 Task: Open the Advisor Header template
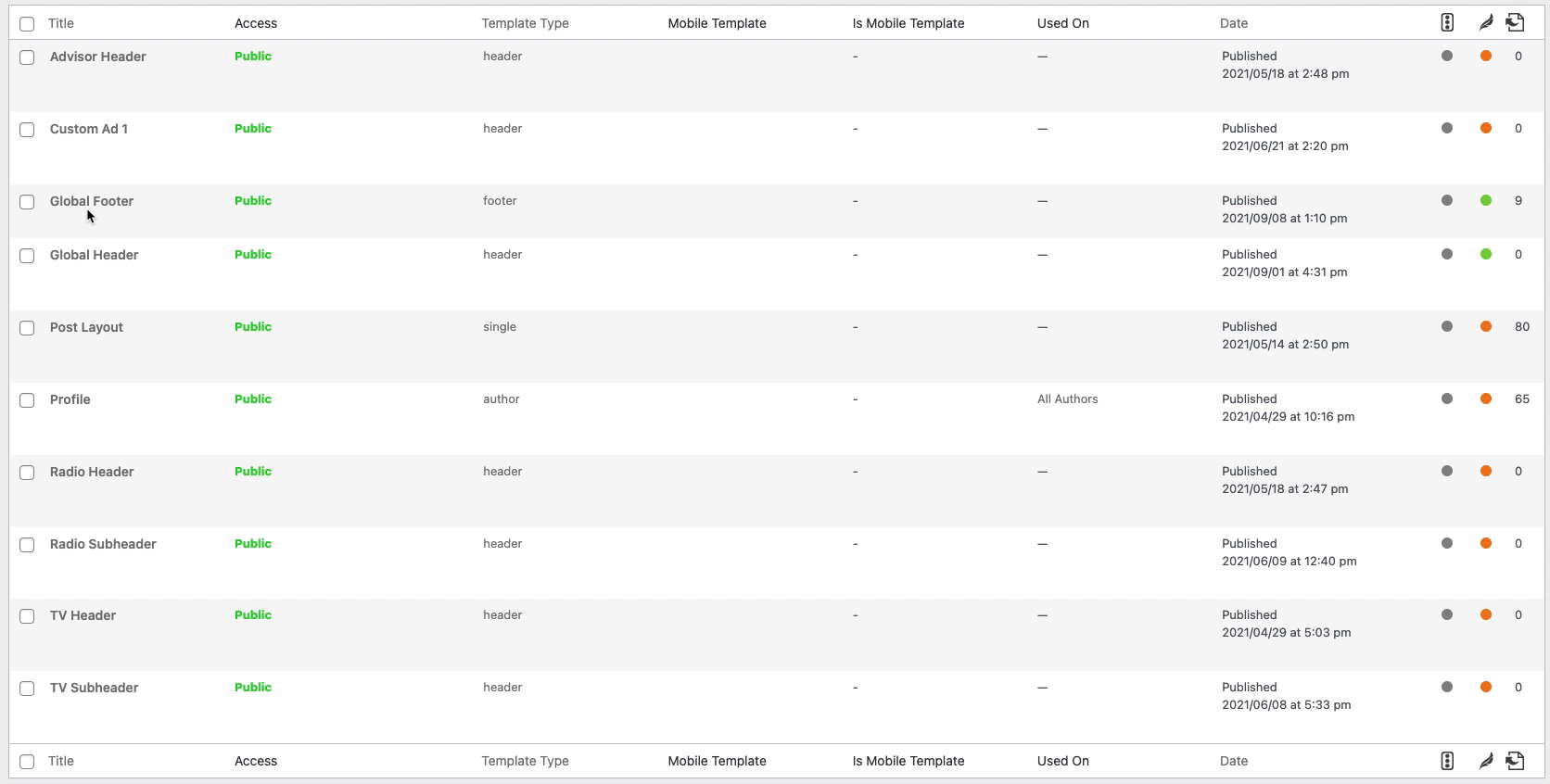click(x=98, y=57)
